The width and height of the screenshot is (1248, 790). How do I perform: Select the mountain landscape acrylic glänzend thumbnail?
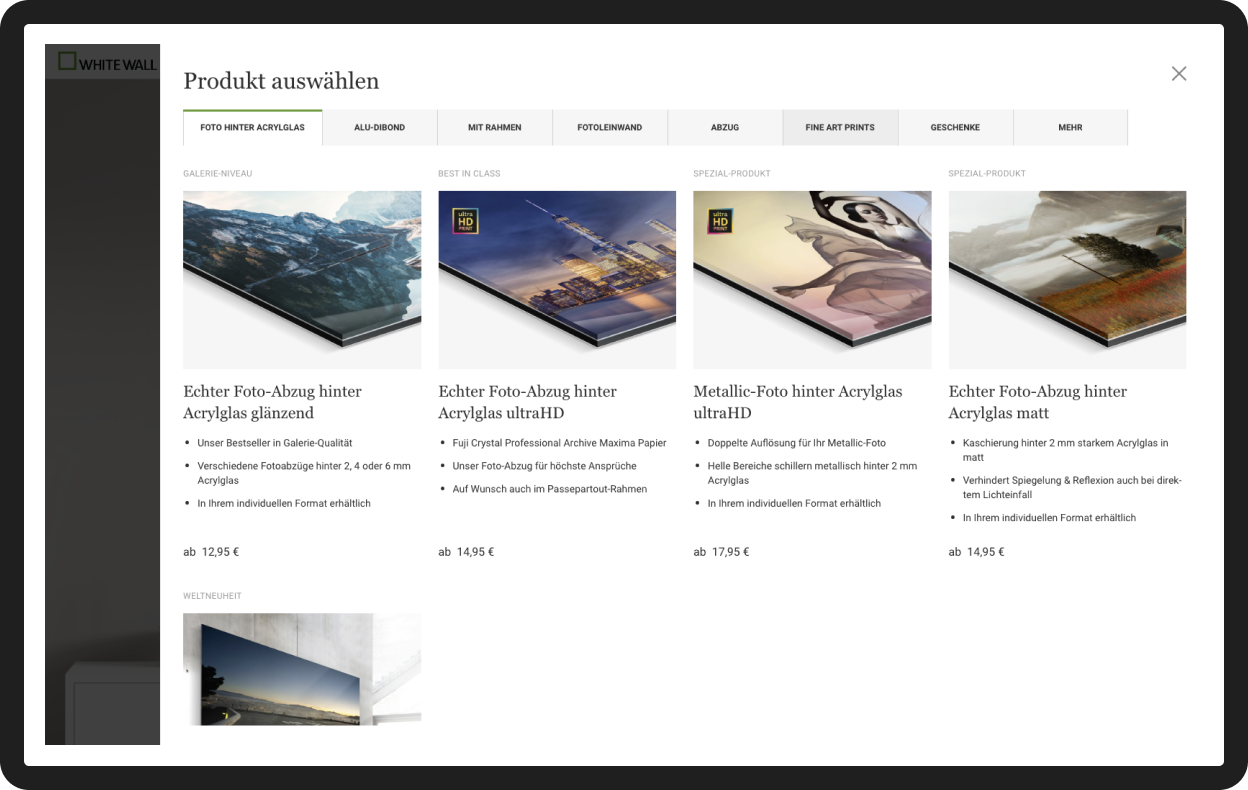[302, 280]
